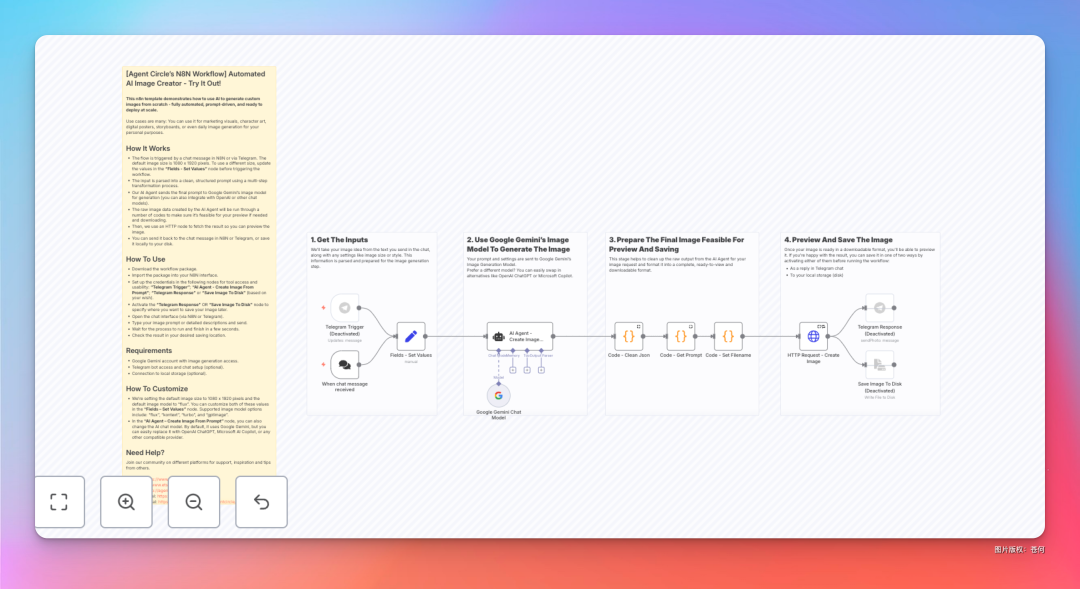This screenshot has height=589, width=1080.
Task: Zoom out of the workflow canvas
Action: [x=194, y=502]
